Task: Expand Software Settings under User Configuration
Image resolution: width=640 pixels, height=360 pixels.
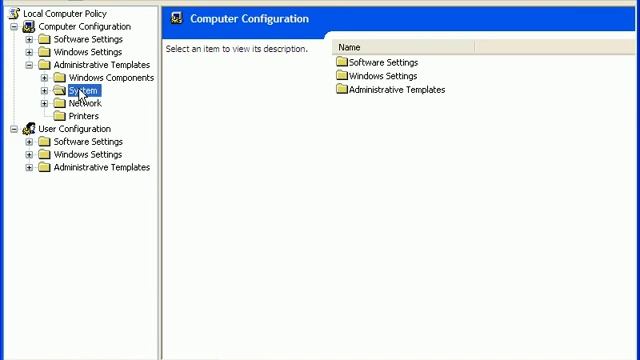Action: (29, 142)
